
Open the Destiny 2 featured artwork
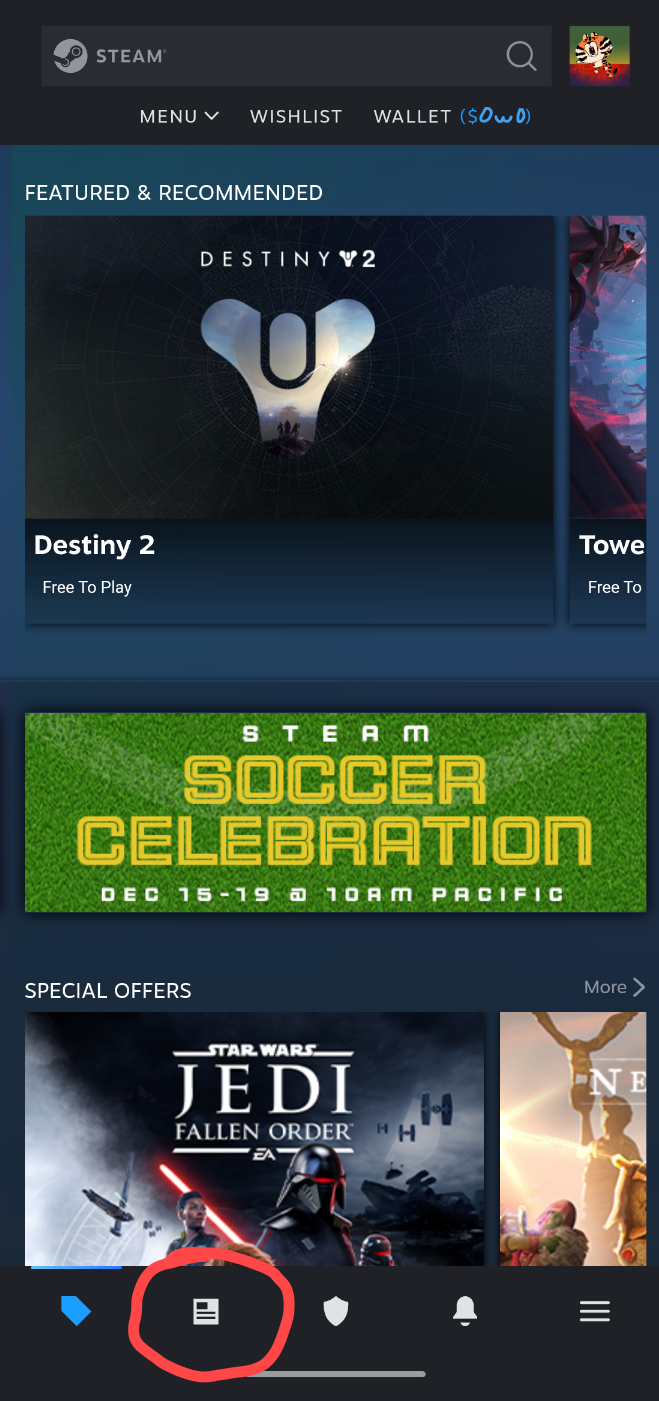click(289, 367)
